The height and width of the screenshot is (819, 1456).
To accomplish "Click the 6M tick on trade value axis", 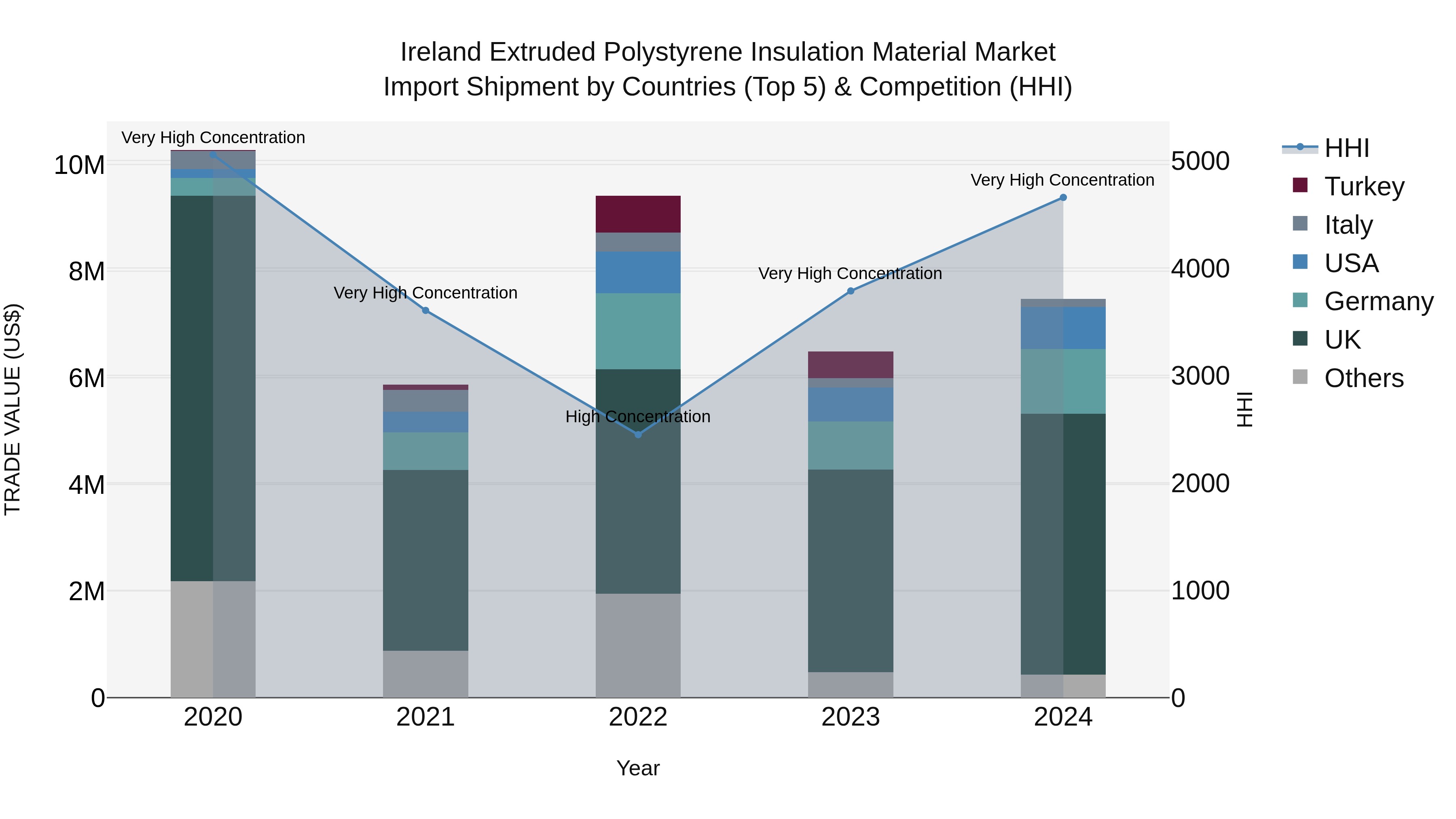I will point(87,378).
